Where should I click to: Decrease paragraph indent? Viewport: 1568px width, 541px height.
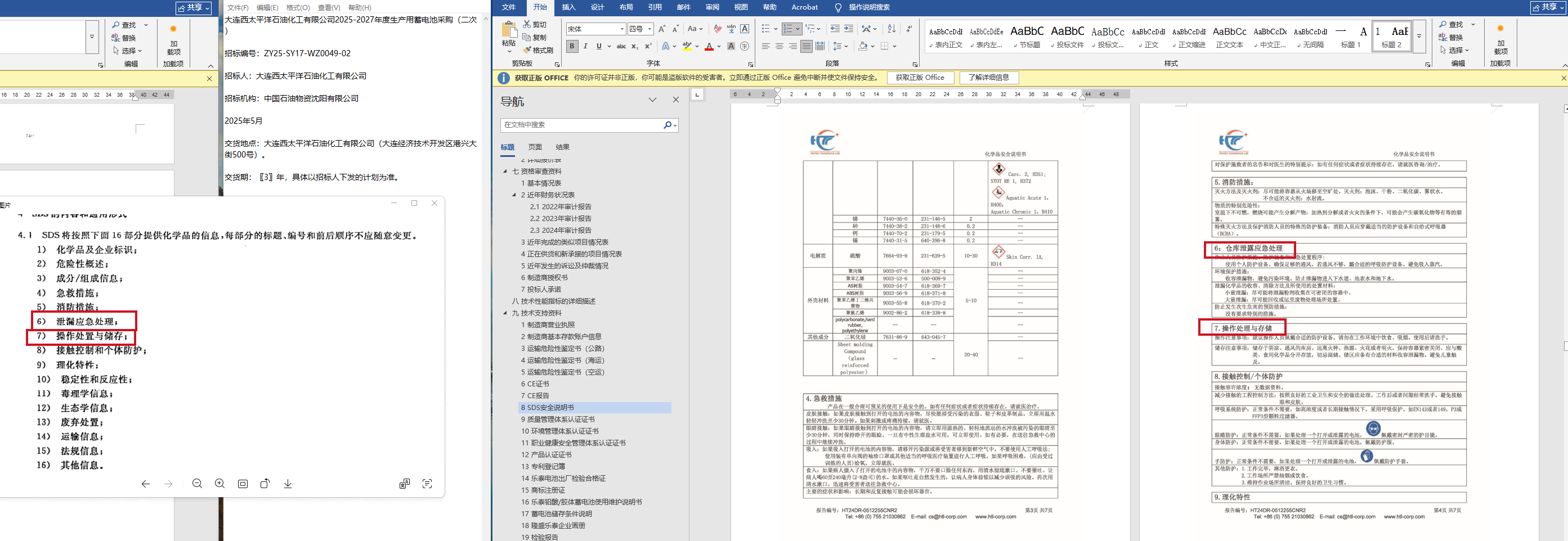(x=835, y=29)
